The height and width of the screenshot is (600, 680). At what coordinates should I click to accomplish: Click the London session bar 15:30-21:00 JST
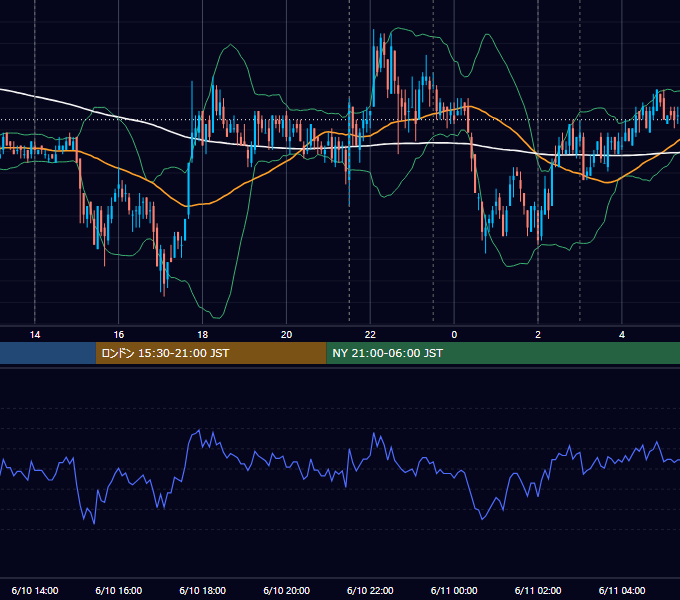pos(211,353)
